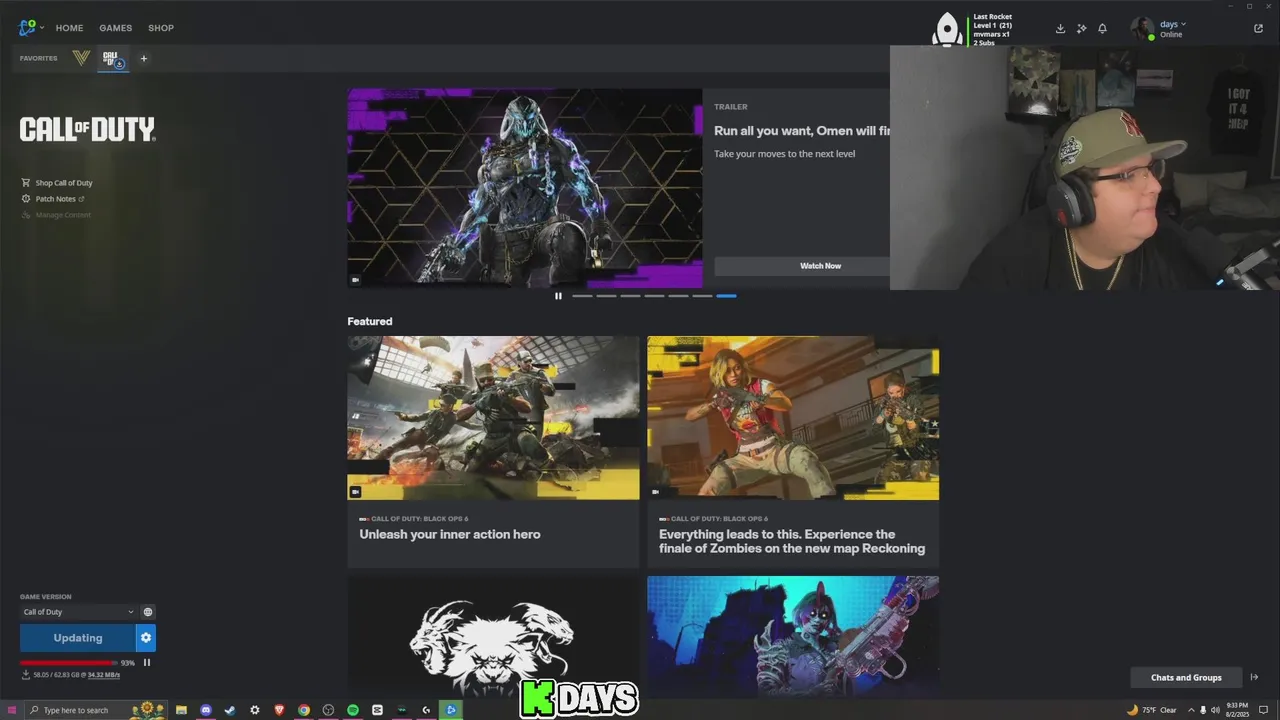Open Chats and Groups panel
The height and width of the screenshot is (720, 1280).
[x=1186, y=678]
